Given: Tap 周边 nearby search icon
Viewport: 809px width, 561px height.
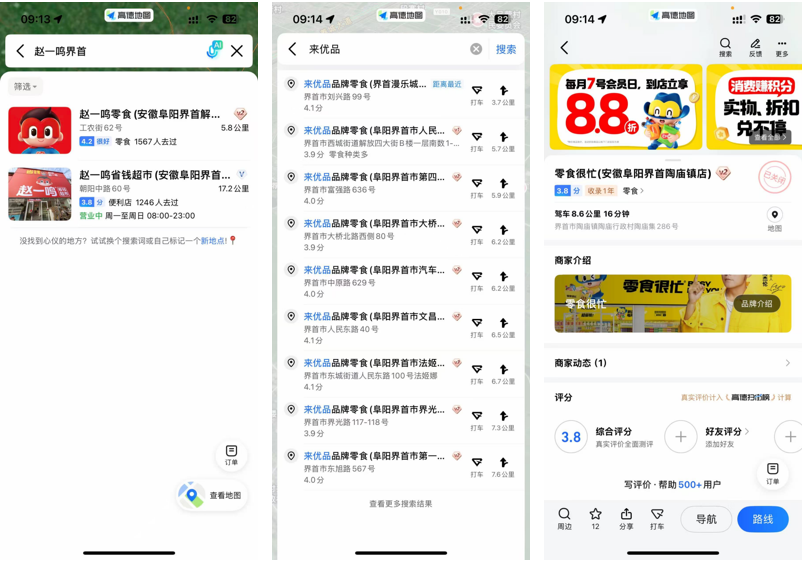Looking at the screenshot, I should click(564, 519).
